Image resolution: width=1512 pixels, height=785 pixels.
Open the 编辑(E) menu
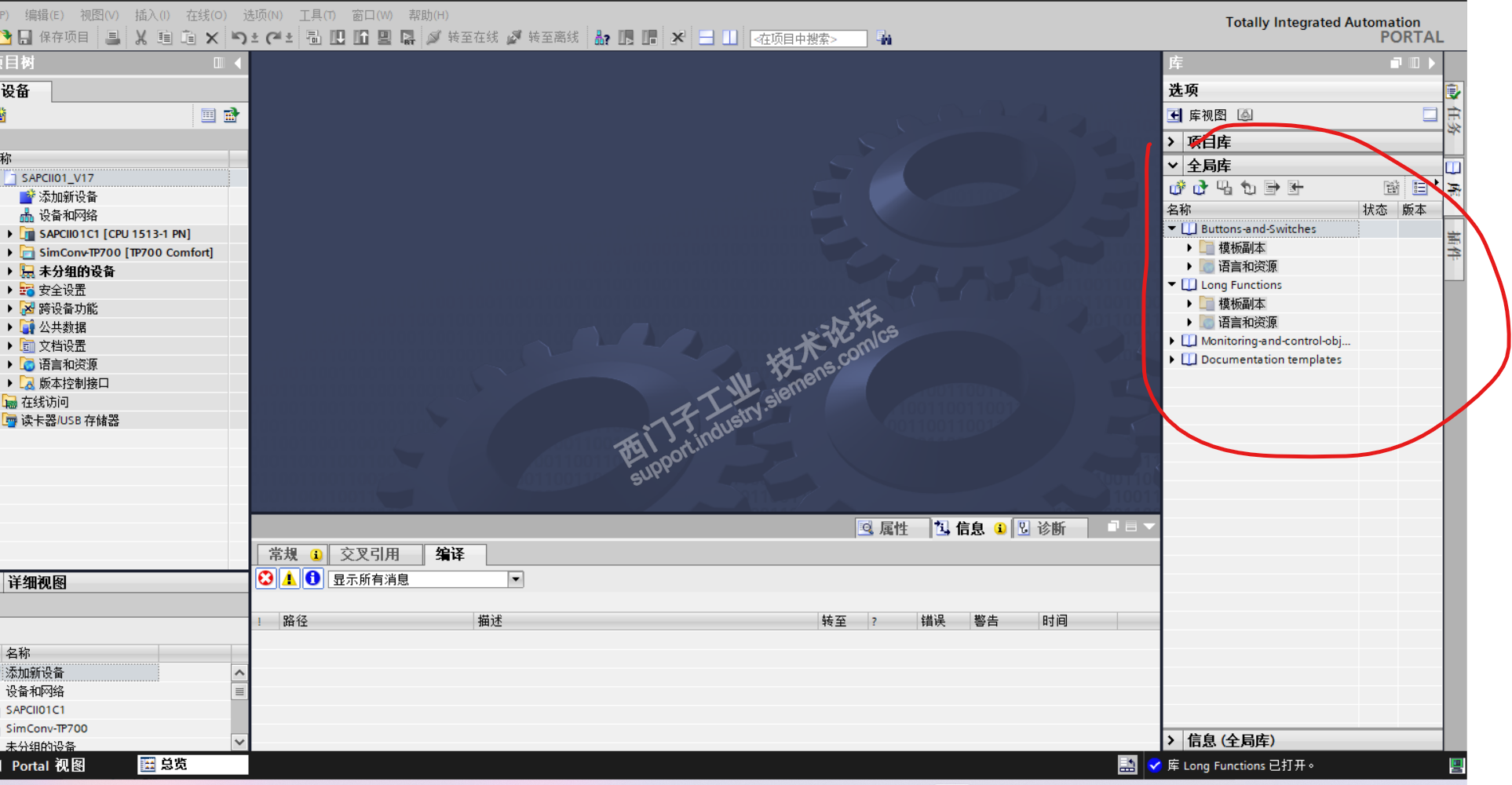click(44, 15)
